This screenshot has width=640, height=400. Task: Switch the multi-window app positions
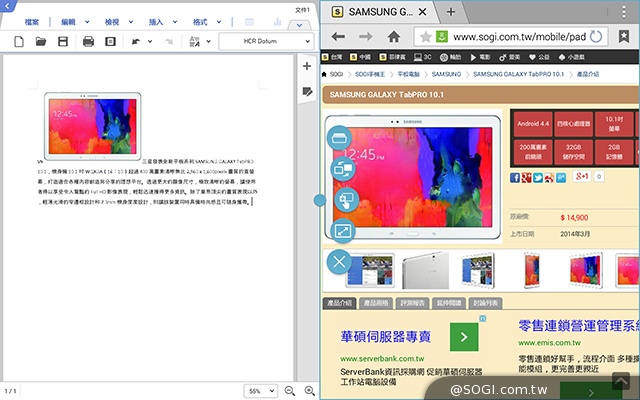343,168
